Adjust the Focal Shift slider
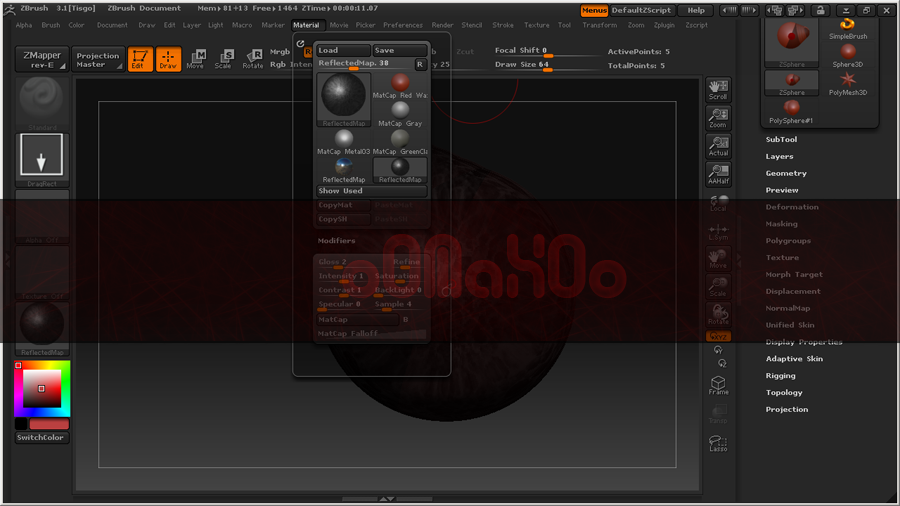 click(546, 51)
